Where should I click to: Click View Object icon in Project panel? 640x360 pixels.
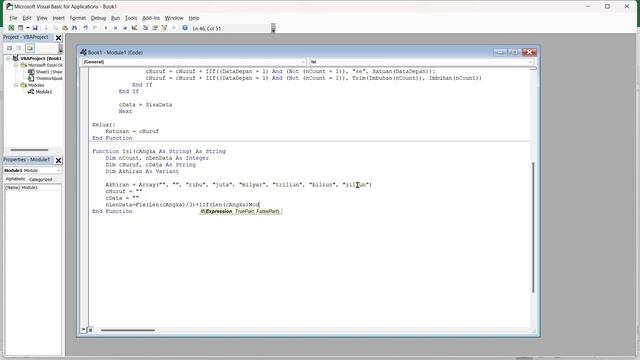[19, 48]
